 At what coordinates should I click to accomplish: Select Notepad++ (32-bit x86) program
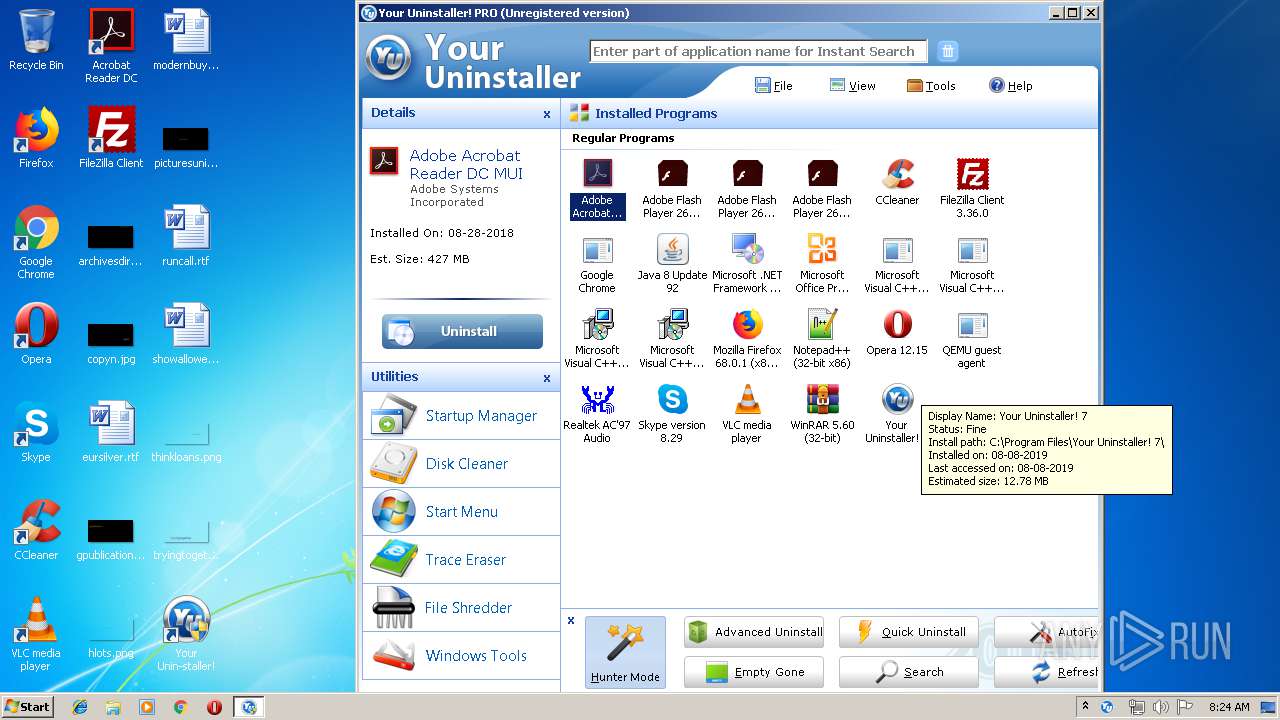[x=822, y=339]
